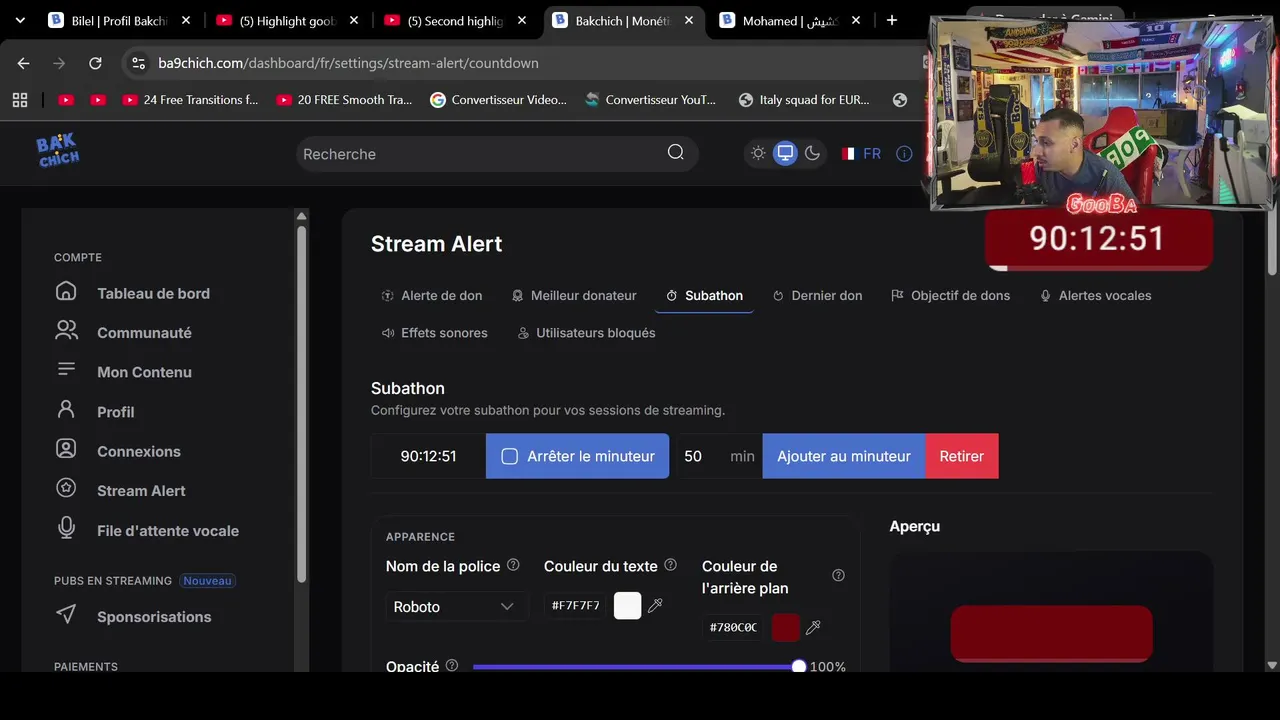Viewport: 1280px width, 720px height.
Task: Switch to light theme sun icon
Action: (758, 154)
